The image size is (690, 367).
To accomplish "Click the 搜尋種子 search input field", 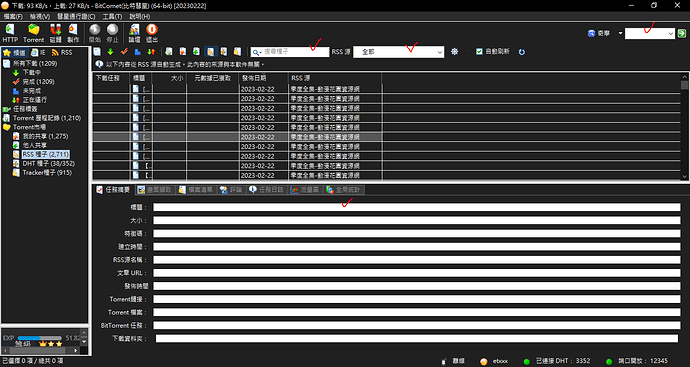I will 290,52.
